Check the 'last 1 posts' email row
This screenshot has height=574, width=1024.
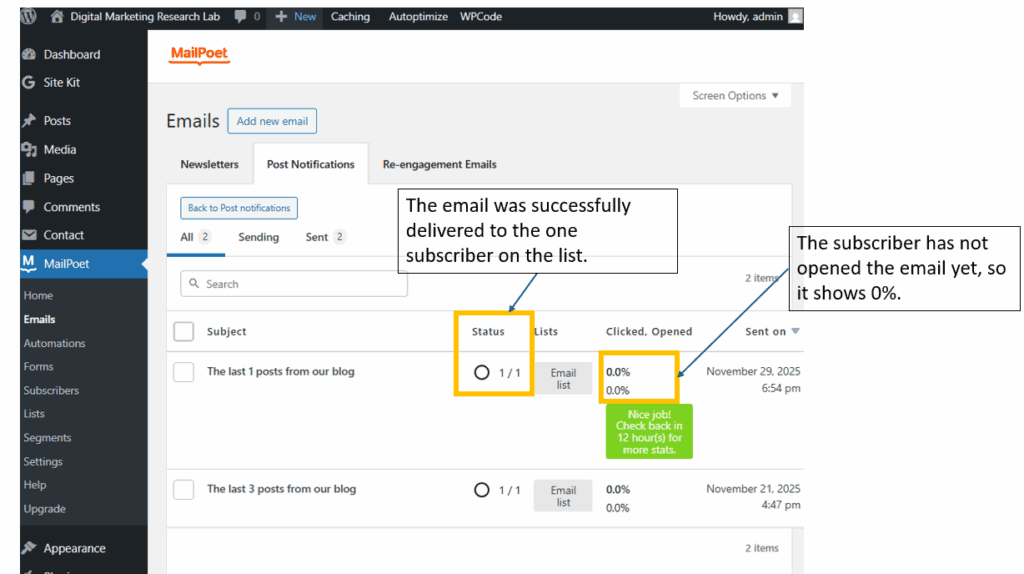click(x=184, y=372)
